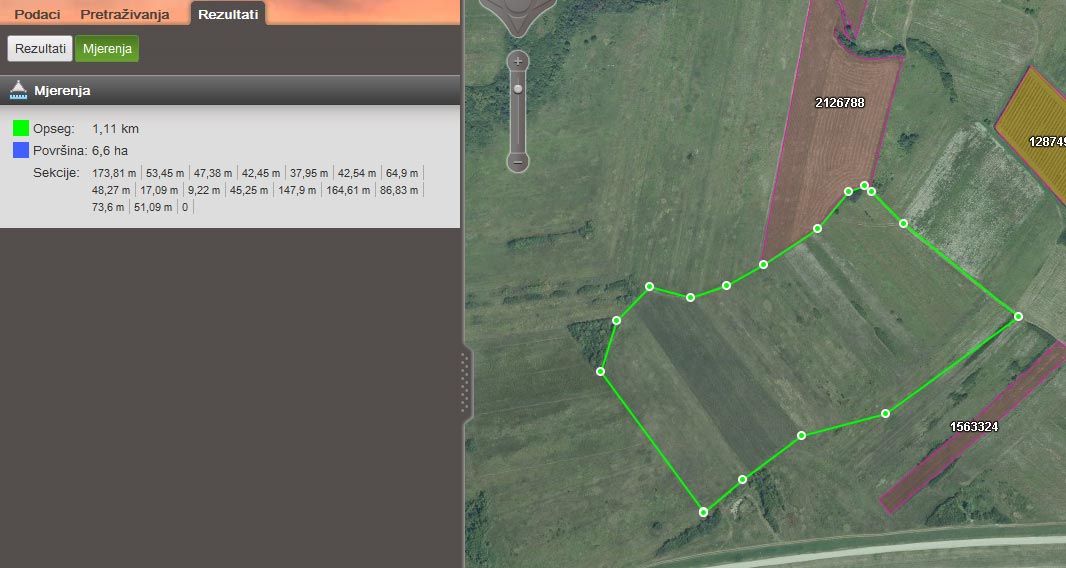Click the Mjerenja panel header icon
The height and width of the screenshot is (568, 1066).
click(x=18, y=90)
